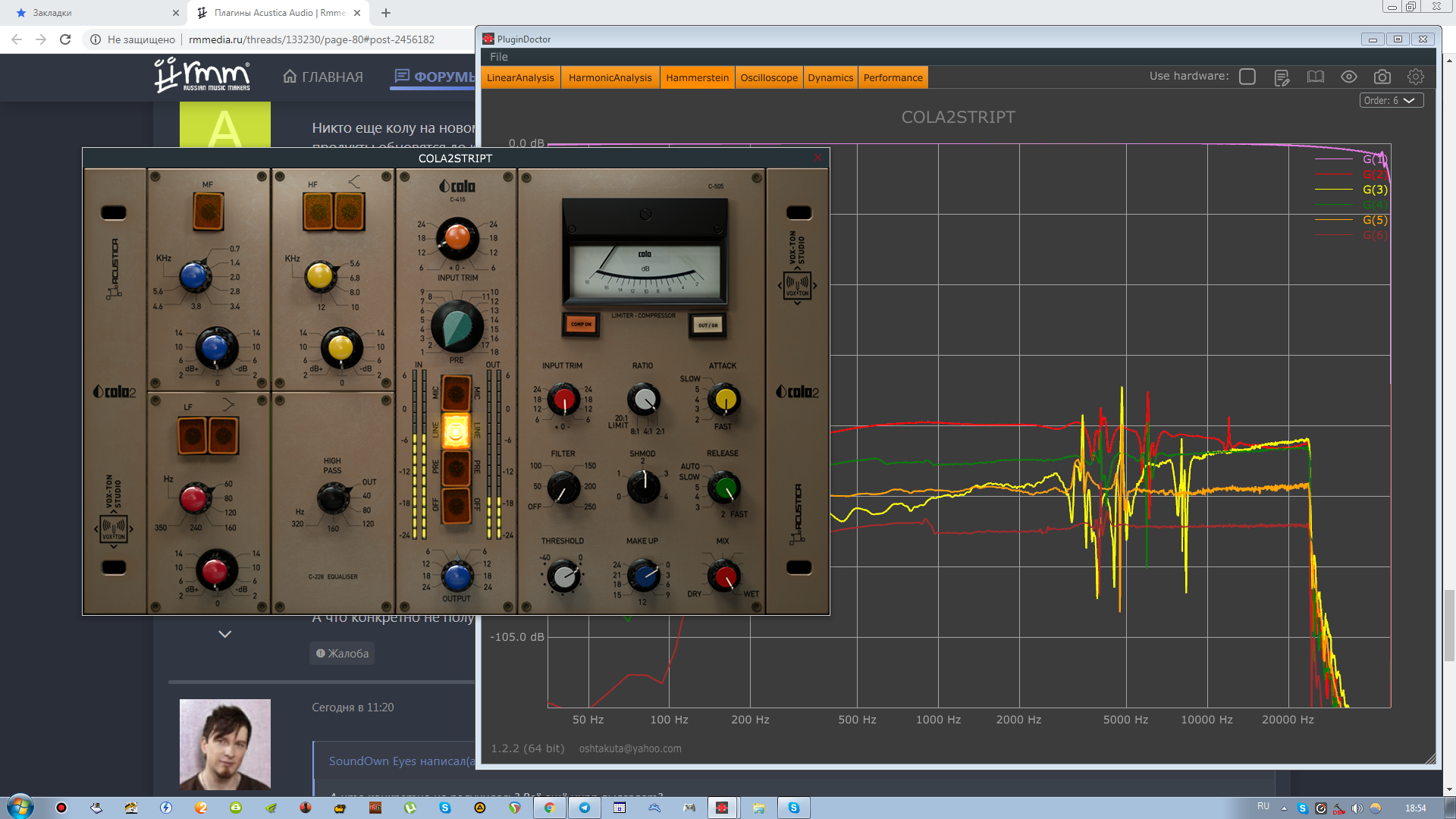Image resolution: width=1456 pixels, height=819 pixels.
Task: Click the red LF frequency knob
Action: tap(194, 498)
